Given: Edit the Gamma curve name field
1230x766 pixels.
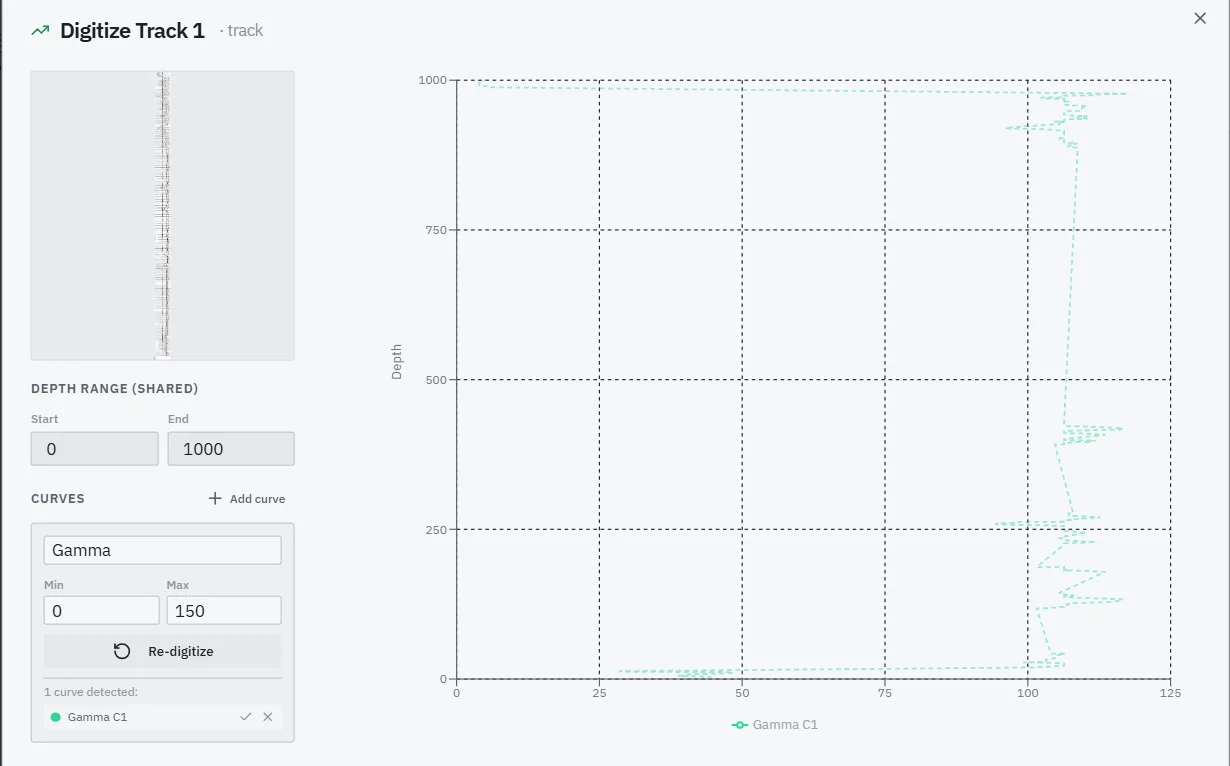Looking at the screenshot, I should pos(163,550).
